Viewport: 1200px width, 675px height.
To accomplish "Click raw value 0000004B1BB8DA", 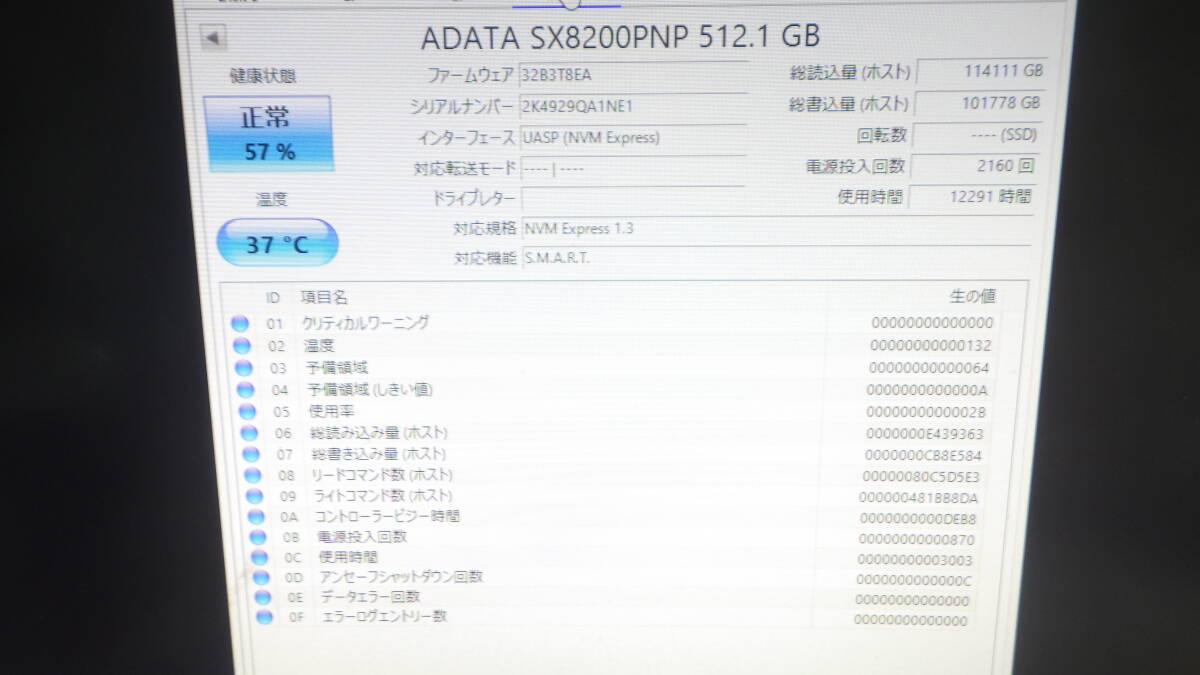I will pyautogui.click(x=919, y=498).
